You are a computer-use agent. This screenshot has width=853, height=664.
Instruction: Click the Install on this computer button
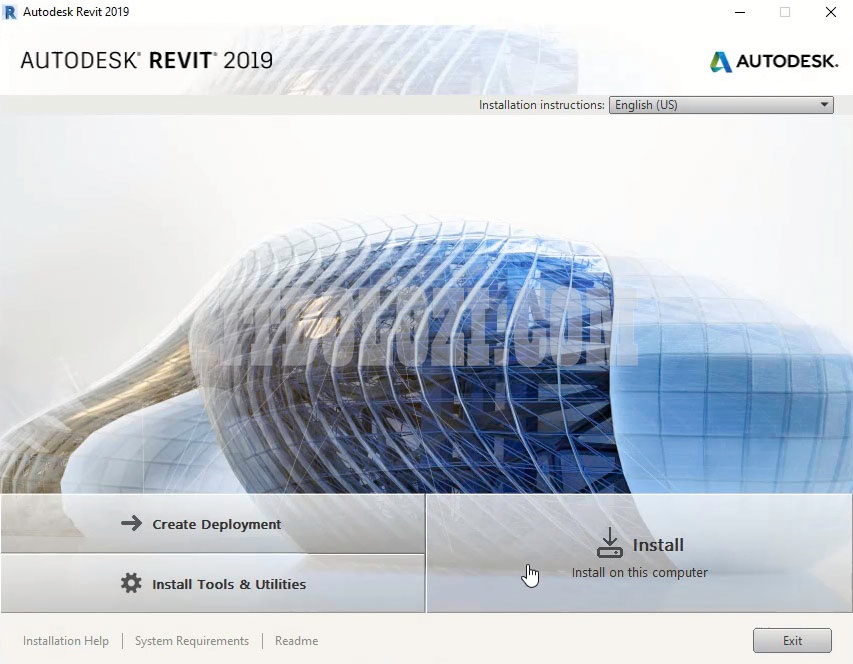pos(639,553)
